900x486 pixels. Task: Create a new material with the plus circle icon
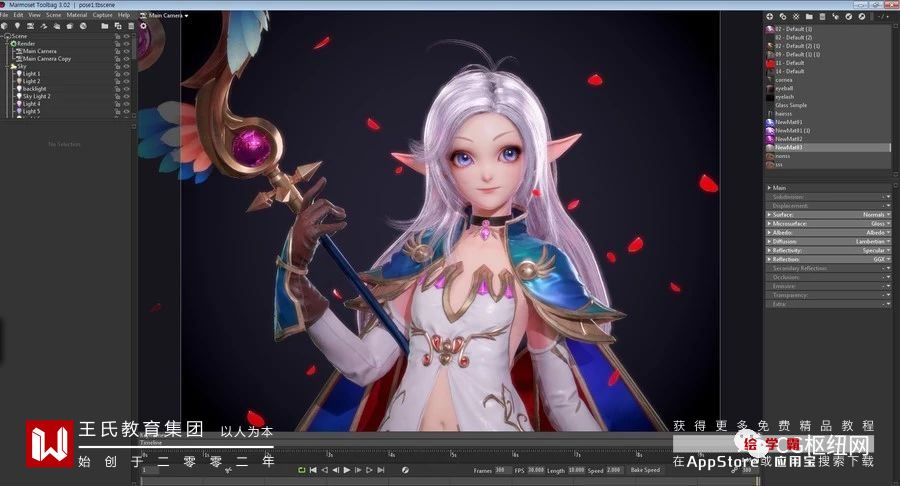[770, 17]
